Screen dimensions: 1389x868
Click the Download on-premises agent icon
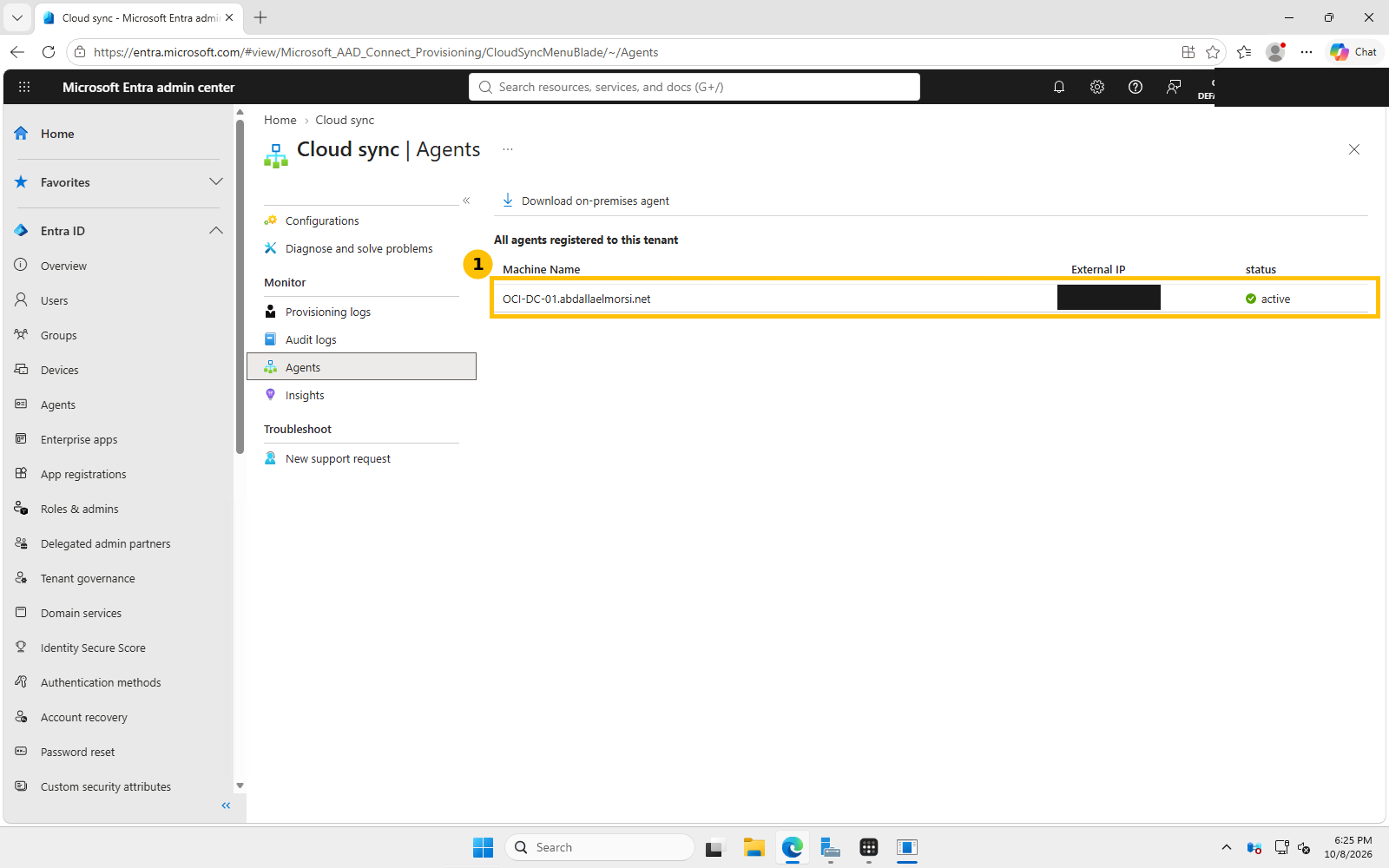(508, 200)
